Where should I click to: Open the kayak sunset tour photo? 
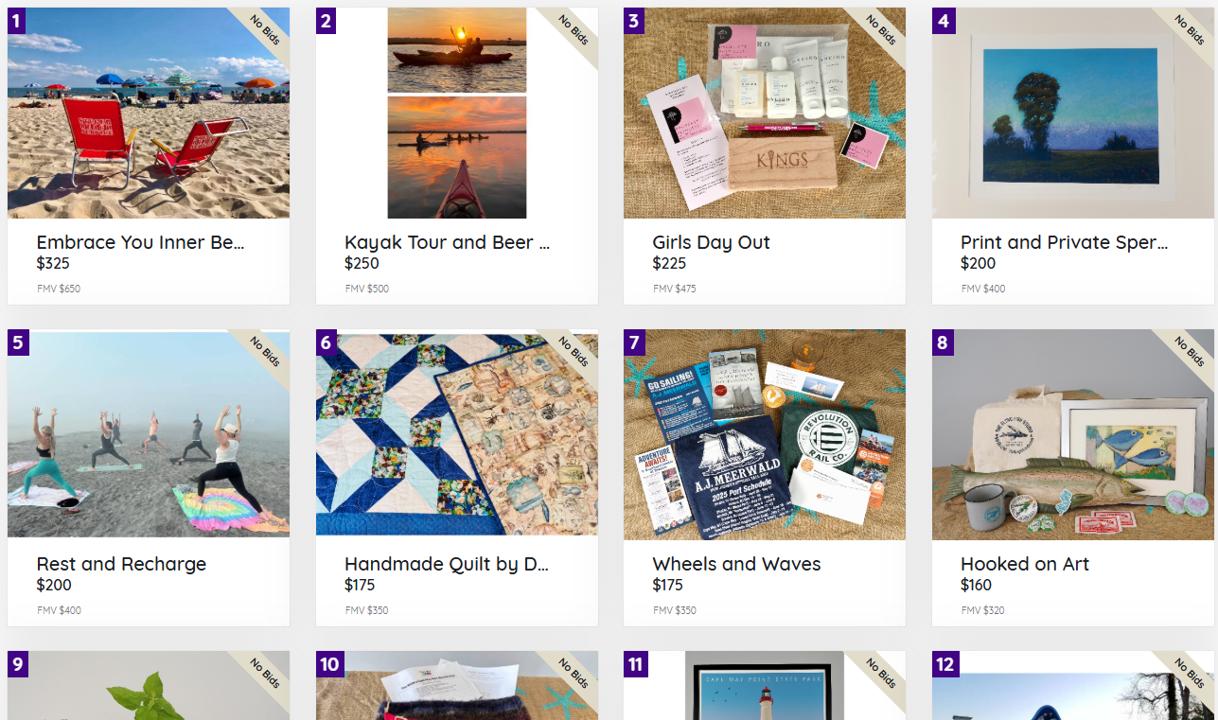(457, 113)
